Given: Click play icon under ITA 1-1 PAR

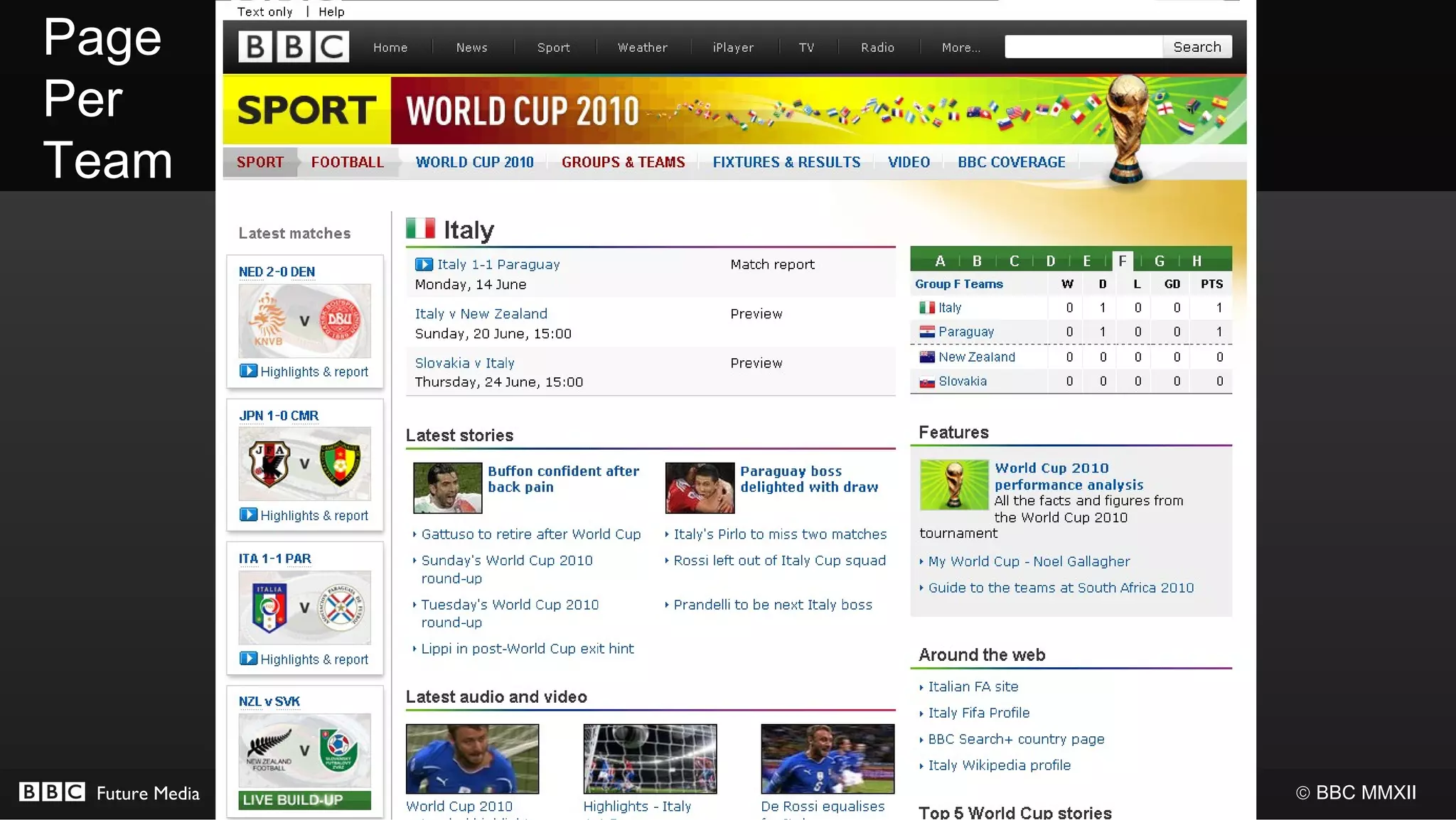Looking at the screenshot, I should 248,659.
